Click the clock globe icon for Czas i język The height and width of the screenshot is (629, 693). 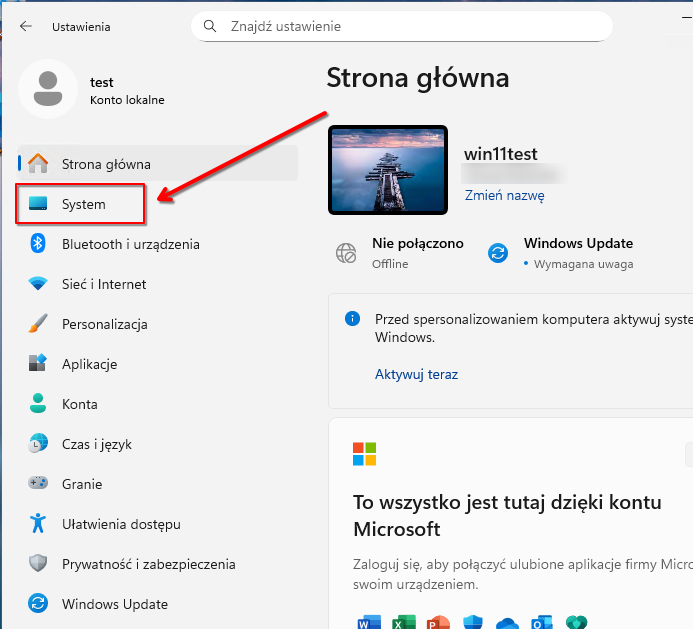38,444
